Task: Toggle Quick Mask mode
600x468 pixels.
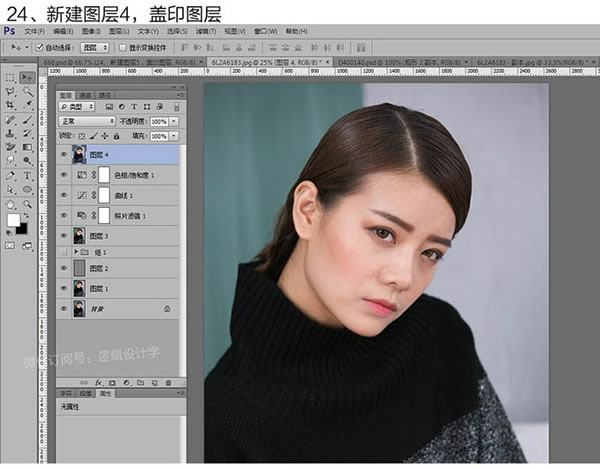Action: 10,246
